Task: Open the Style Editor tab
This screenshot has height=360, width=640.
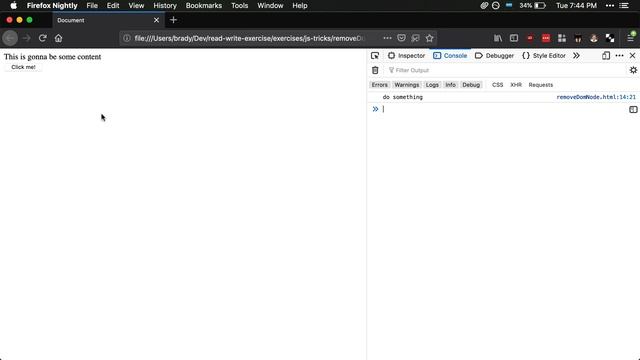Action: (x=544, y=56)
